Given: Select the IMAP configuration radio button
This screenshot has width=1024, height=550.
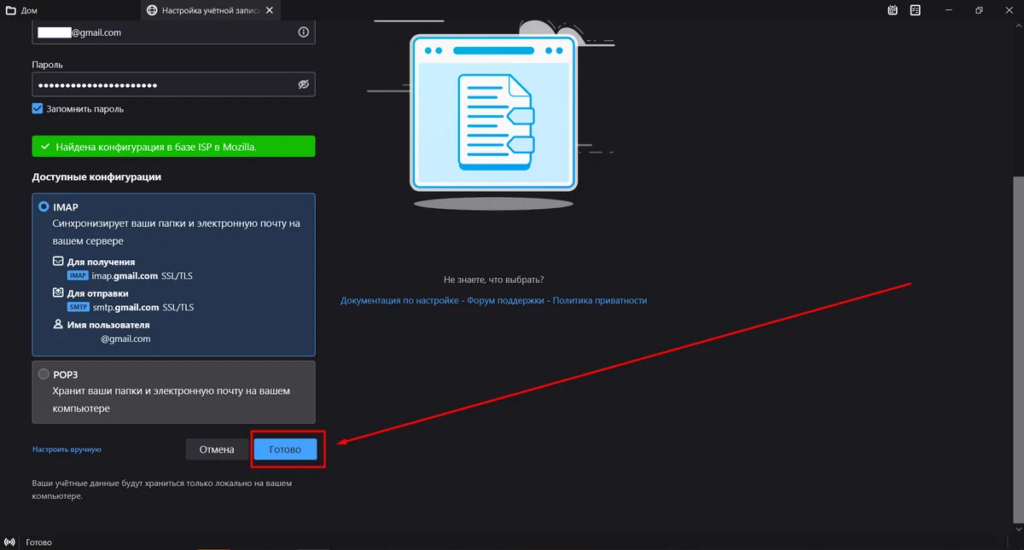Looking at the screenshot, I should (x=44, y=206).
